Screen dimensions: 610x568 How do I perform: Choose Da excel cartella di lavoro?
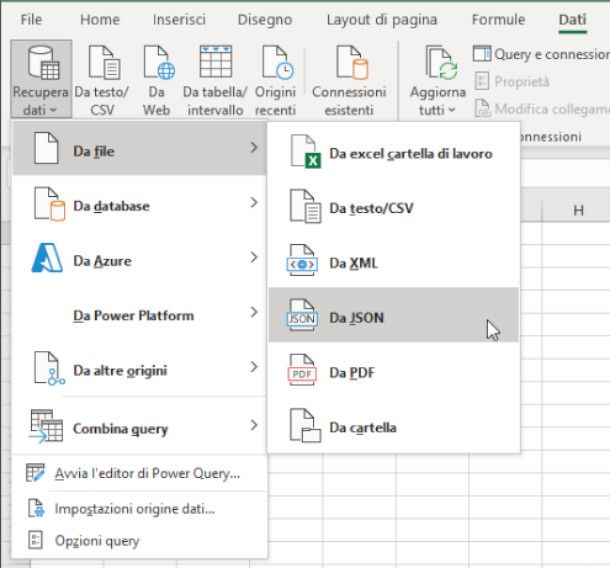click(394, 152)
